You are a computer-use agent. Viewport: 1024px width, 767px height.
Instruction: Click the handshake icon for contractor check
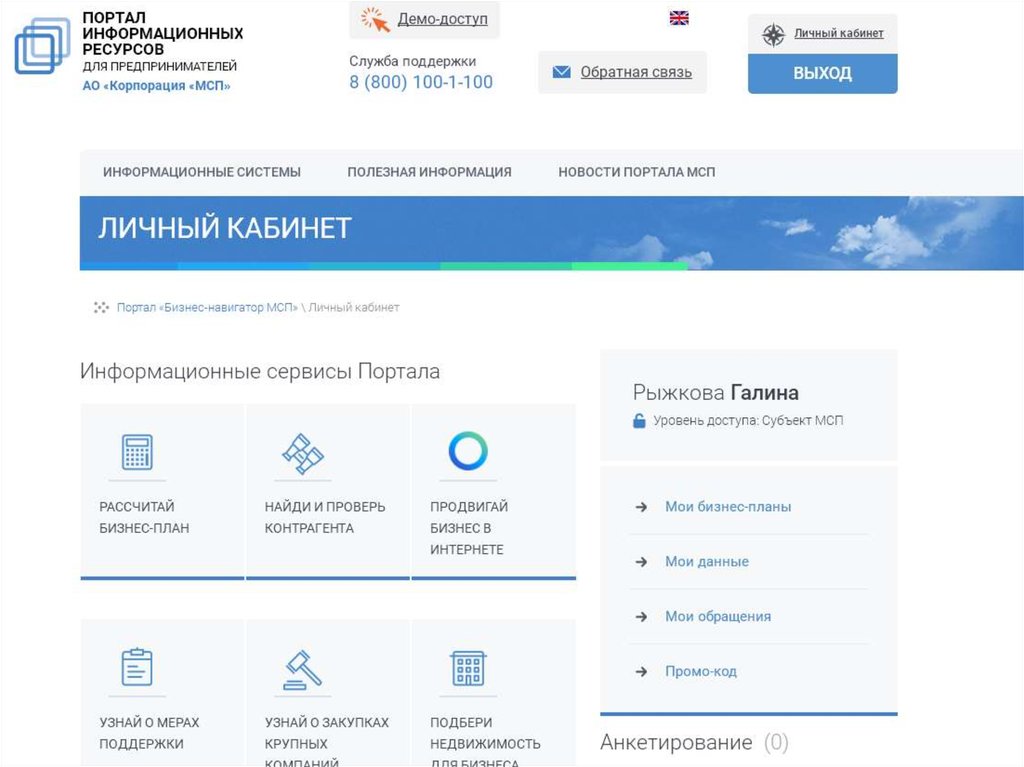coord(302,453)
